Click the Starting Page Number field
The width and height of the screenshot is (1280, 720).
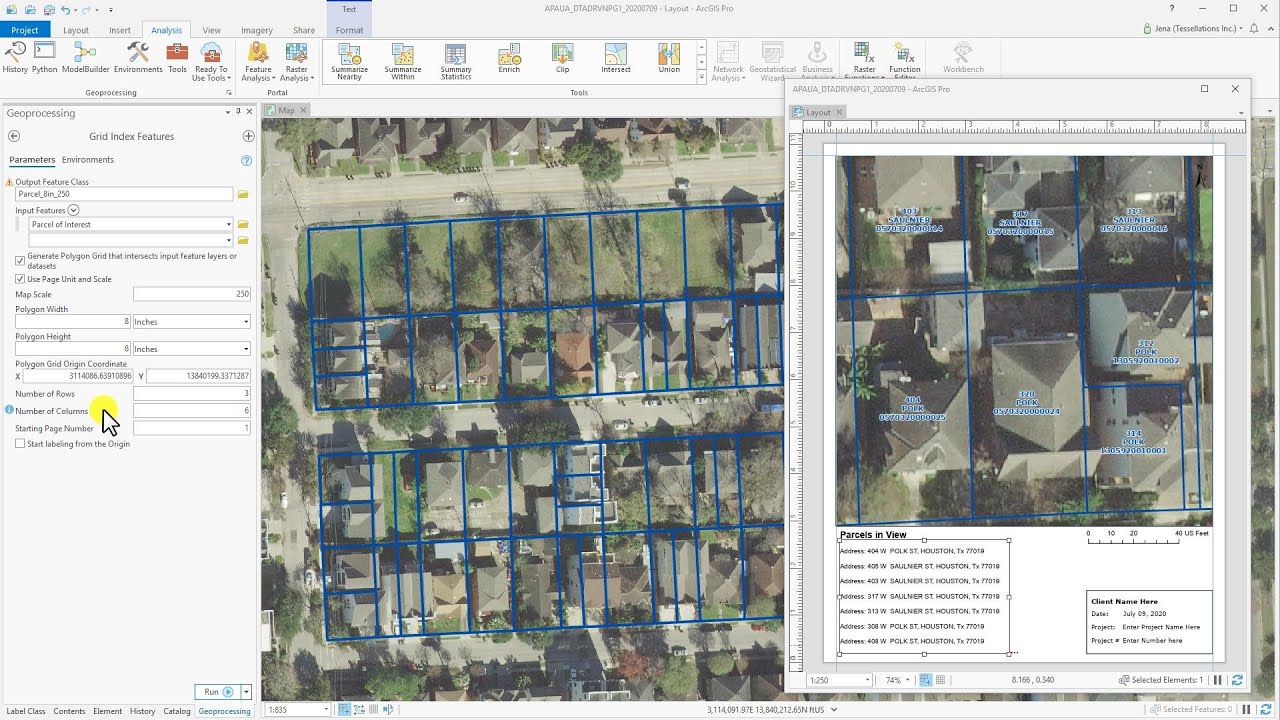[x=192, y=428]
